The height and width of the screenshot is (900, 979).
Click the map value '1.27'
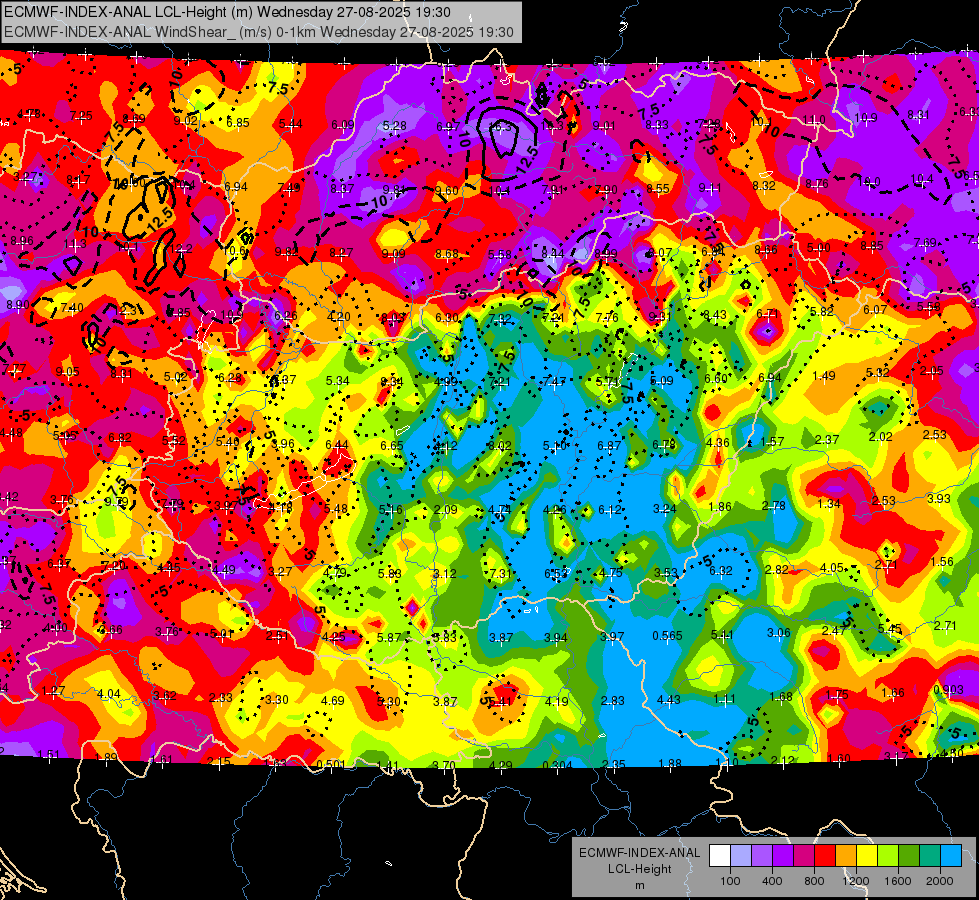click(x=53, y=691)
